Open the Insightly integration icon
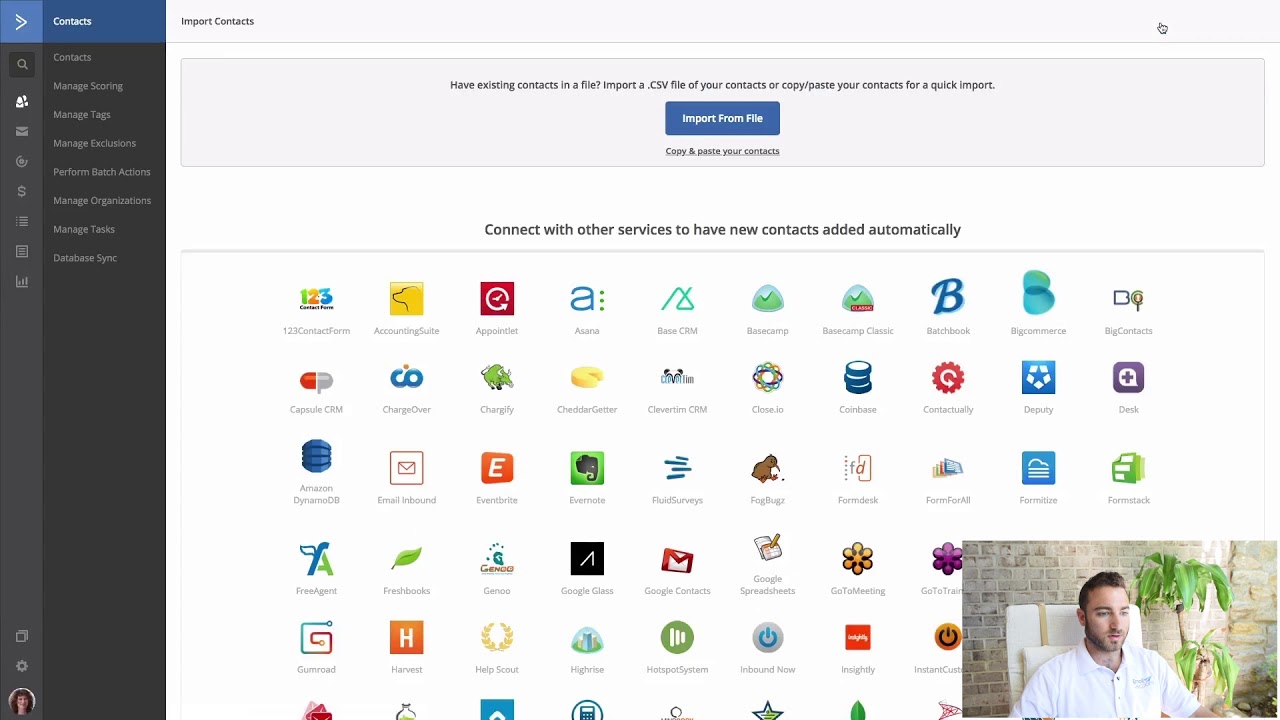 pyautogui.click(x=858, y=638)
